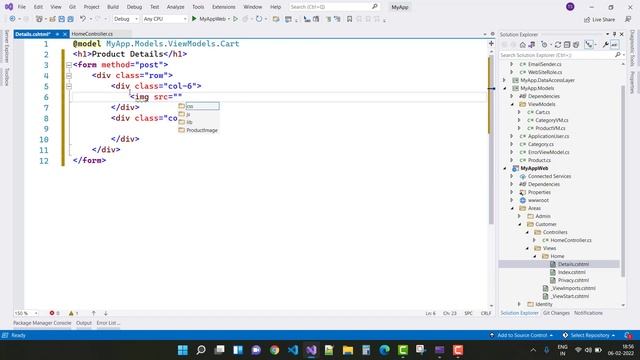640x360 pixels.
Task: Start debugging with the green MyAppWeb play button
Action: [x=194, y=19]
